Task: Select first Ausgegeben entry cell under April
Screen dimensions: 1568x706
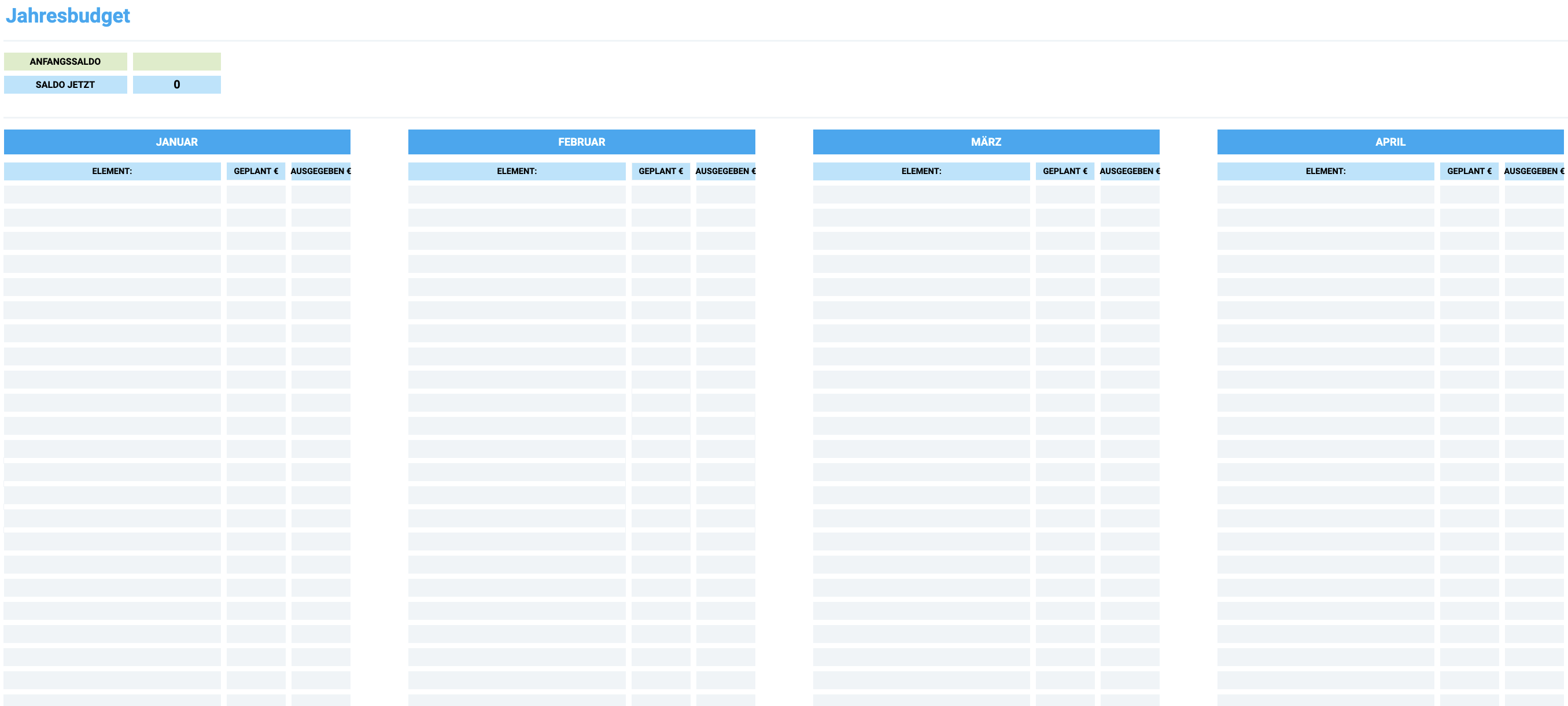Action: coord(1534,195)
